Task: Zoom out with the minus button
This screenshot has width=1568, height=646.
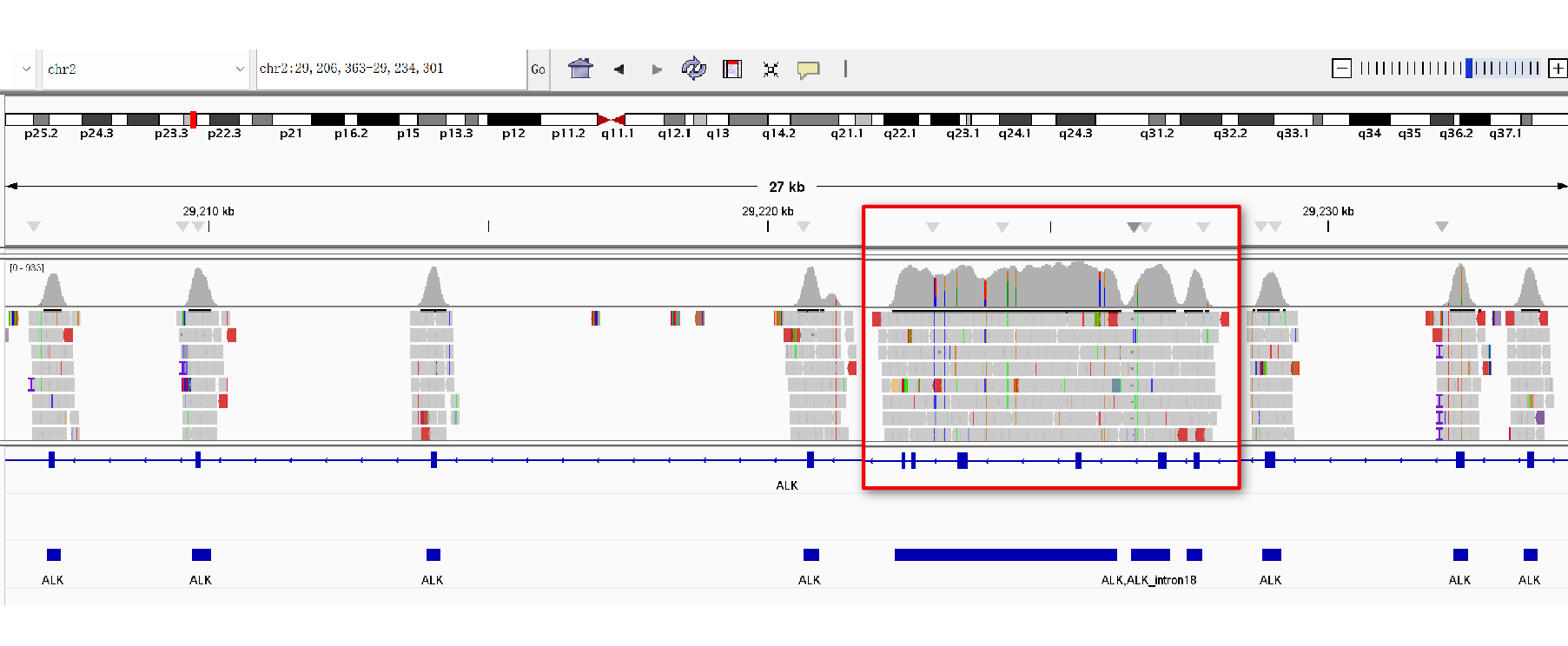Action: (1341, 69)
